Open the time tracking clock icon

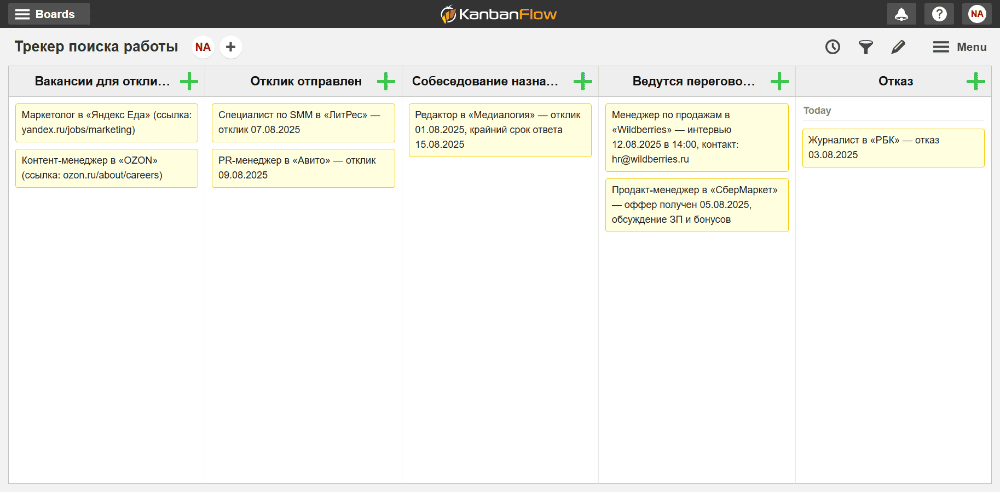[832, 47]
